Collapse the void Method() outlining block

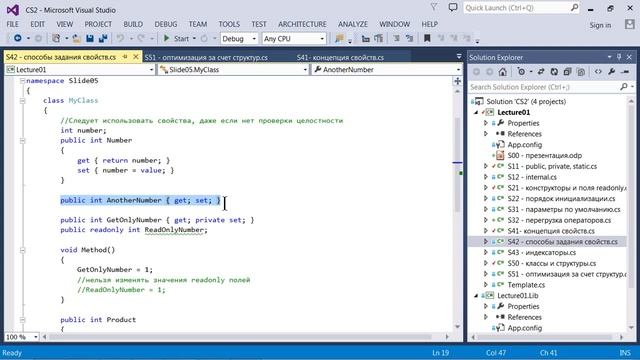pos(22,250)
